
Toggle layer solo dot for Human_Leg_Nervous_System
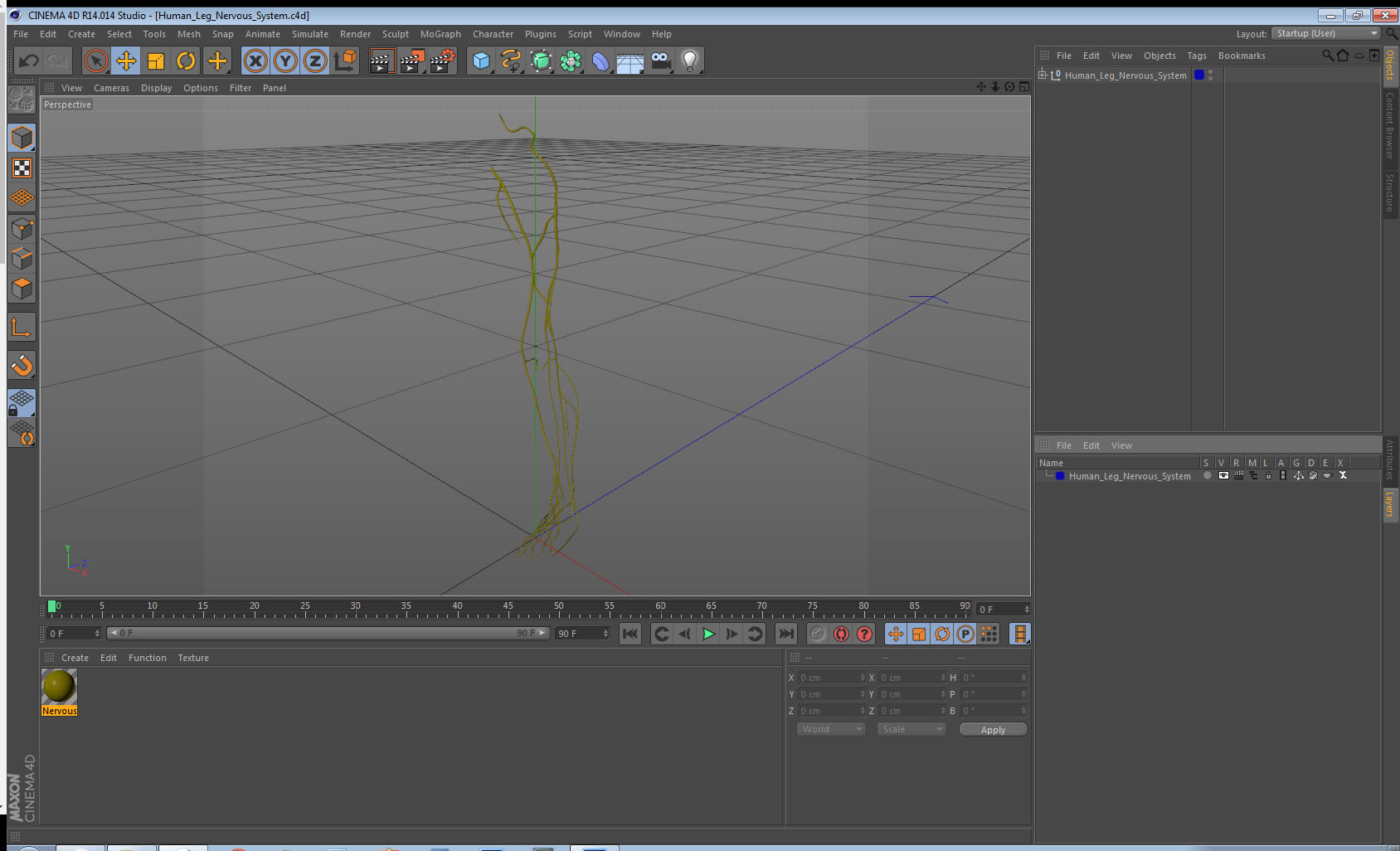(1208, 476)
